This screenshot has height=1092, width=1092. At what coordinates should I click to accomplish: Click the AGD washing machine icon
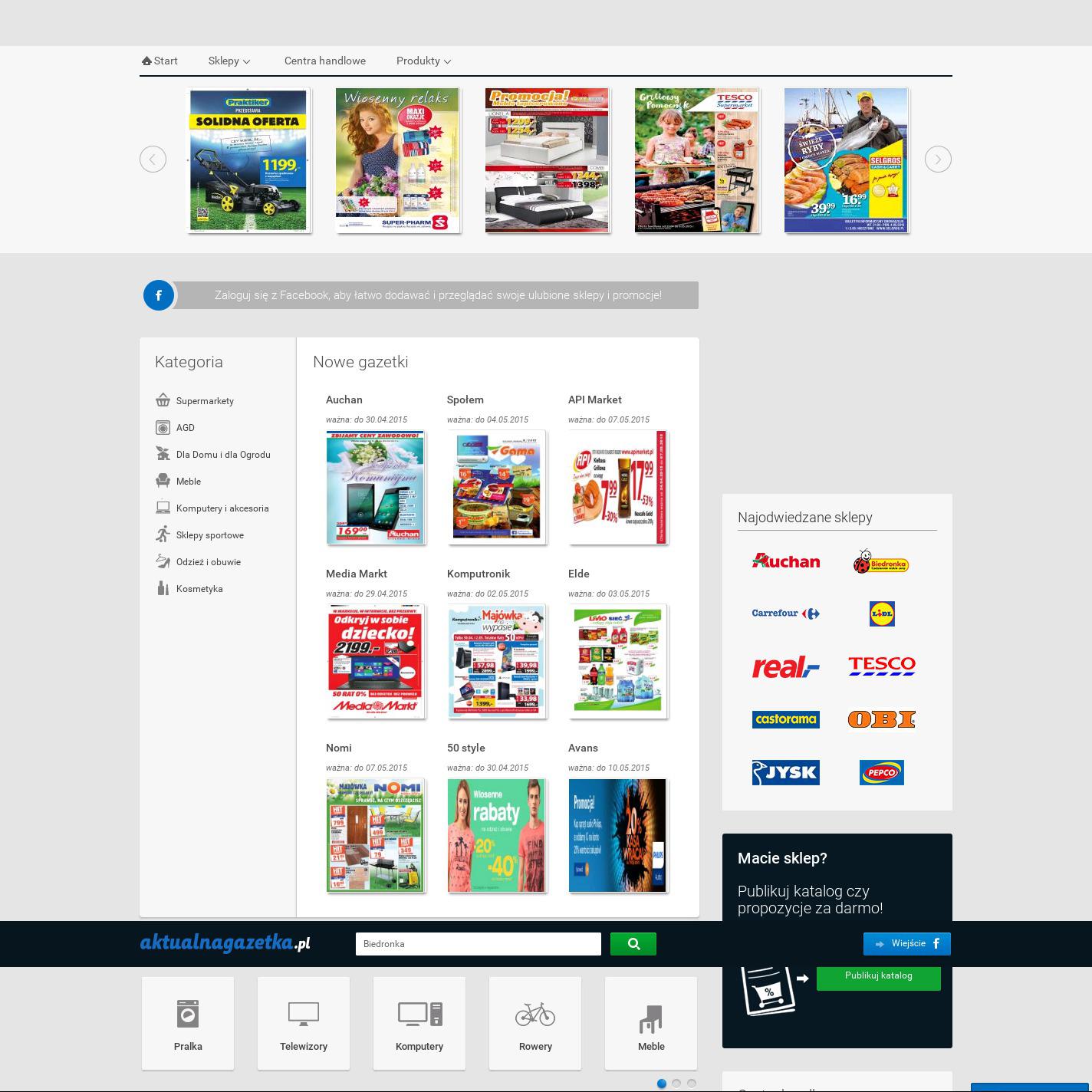[163, 427]
